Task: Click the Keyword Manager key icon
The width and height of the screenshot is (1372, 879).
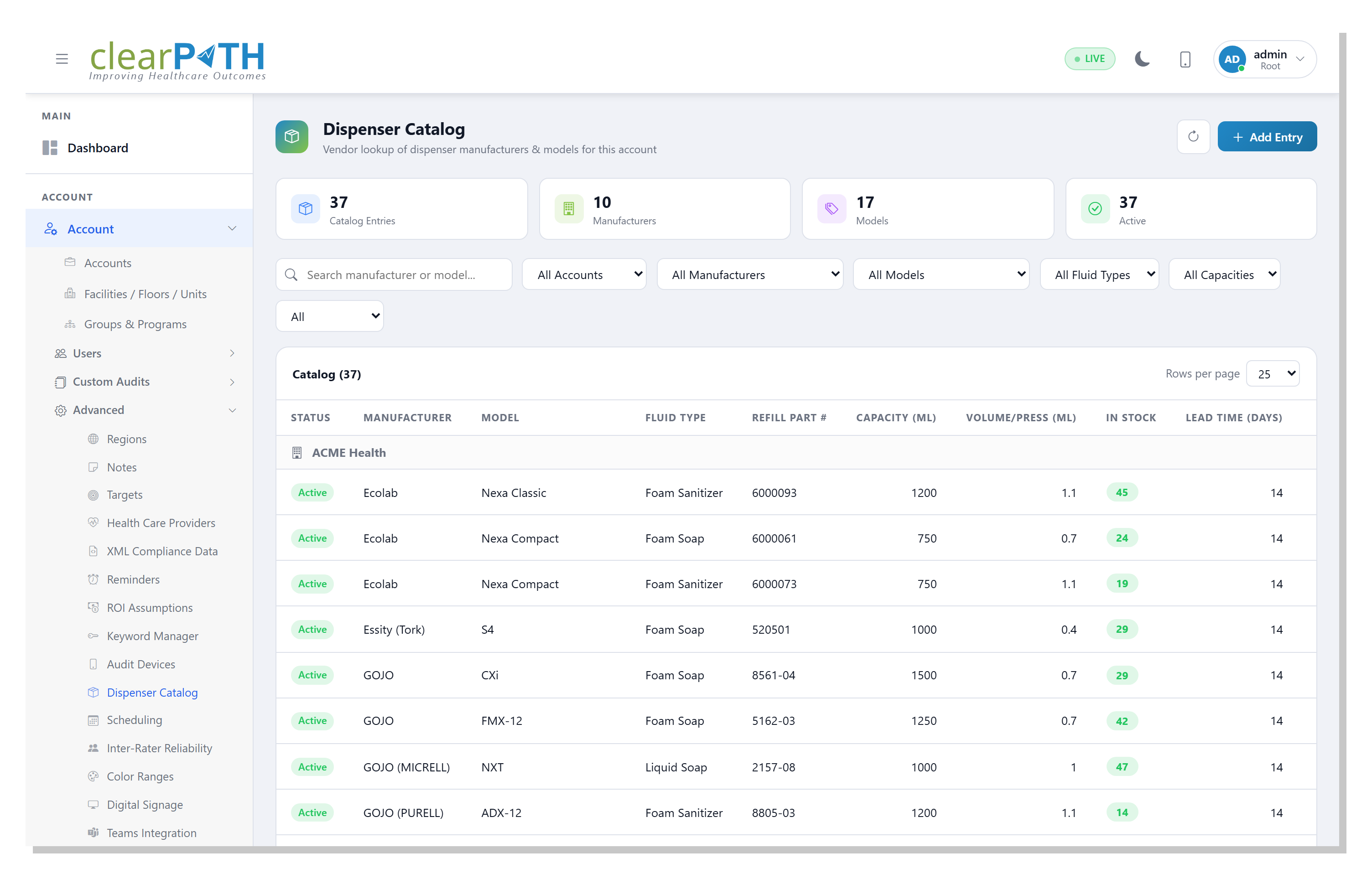Action: (x=93, y=635)
